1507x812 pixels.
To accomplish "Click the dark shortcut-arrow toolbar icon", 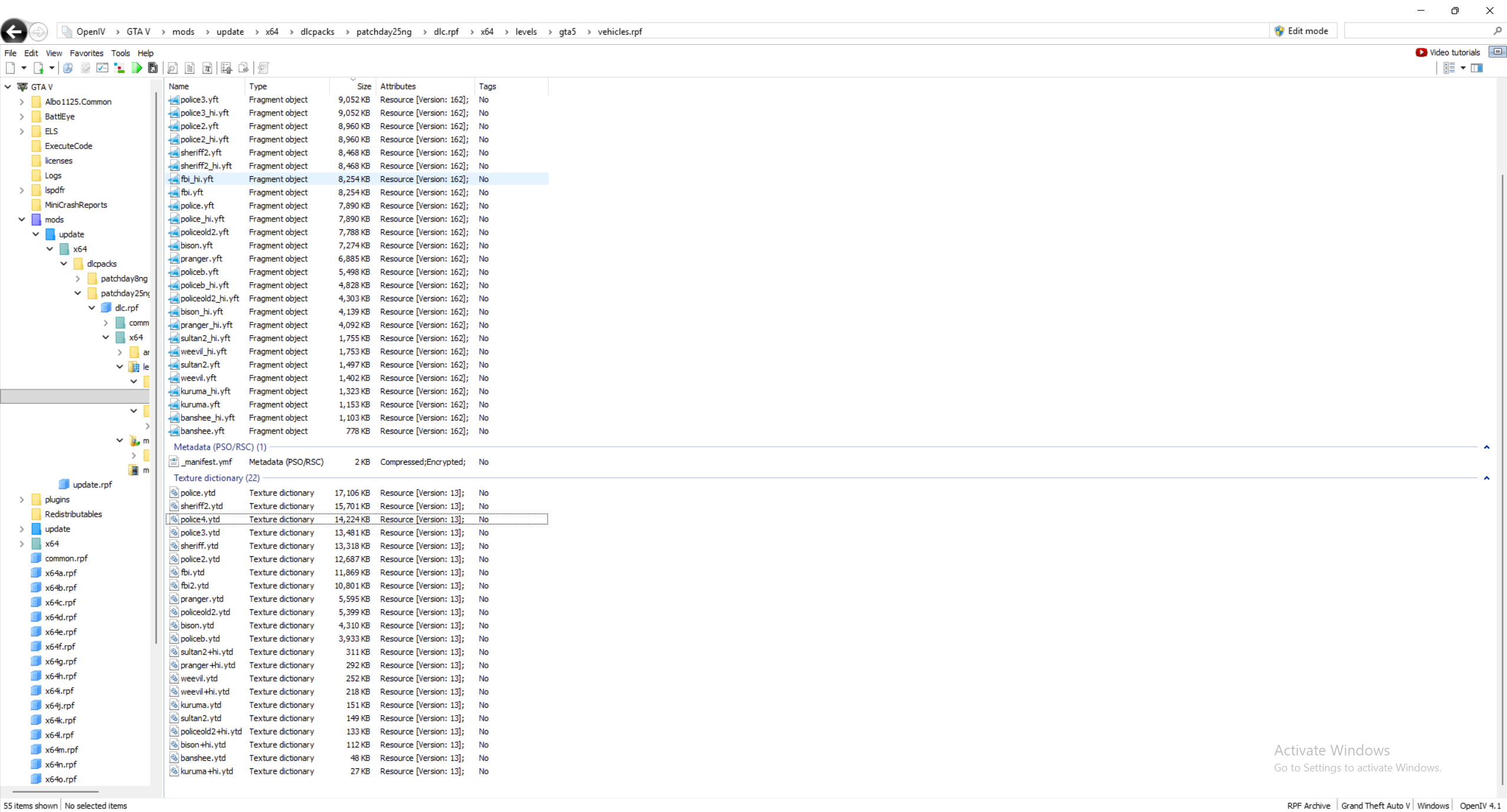I will (x=153, y=68).
